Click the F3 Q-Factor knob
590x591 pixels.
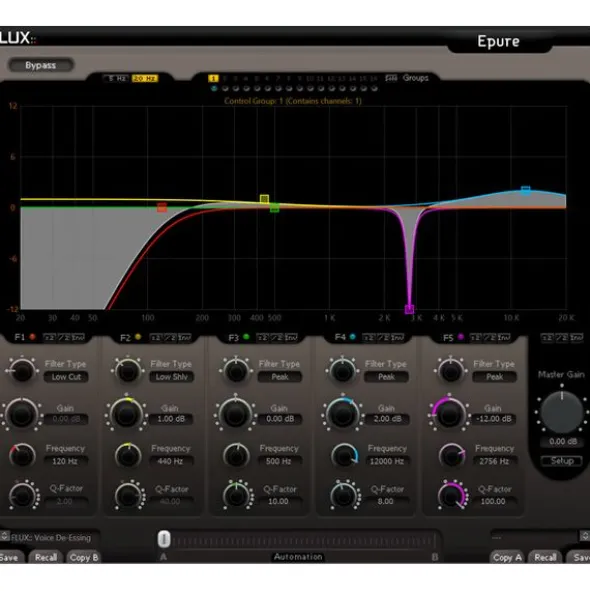point(236,496)
